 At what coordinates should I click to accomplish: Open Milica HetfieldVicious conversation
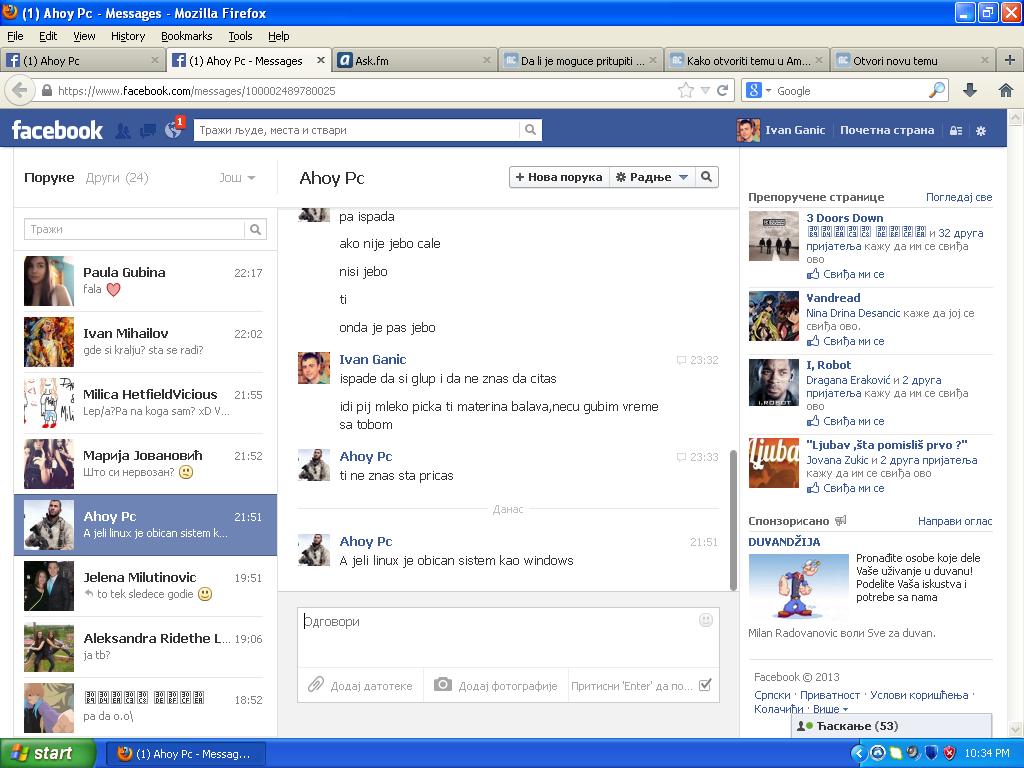tap(145, 403)
